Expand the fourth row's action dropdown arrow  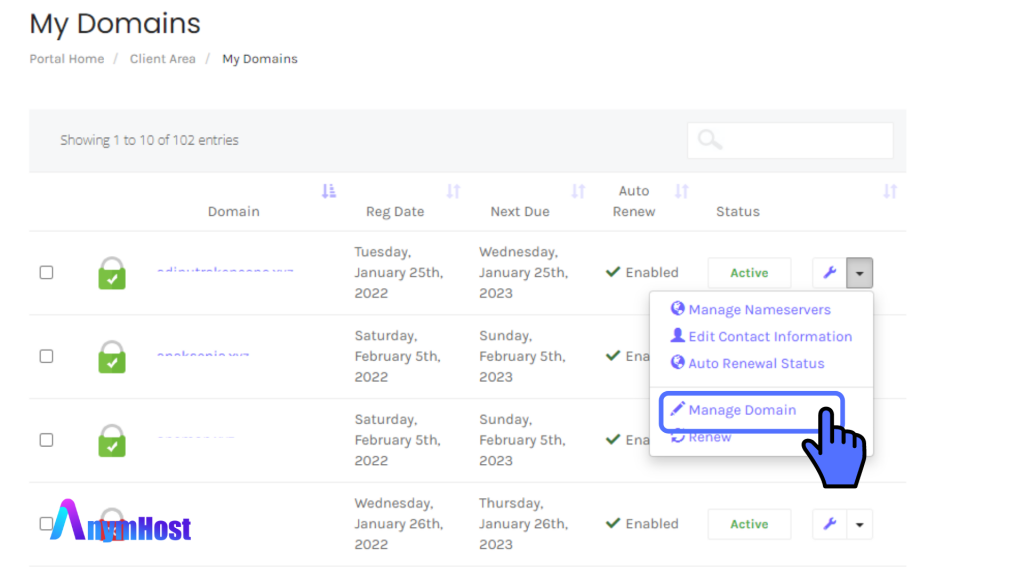point(859,524)
